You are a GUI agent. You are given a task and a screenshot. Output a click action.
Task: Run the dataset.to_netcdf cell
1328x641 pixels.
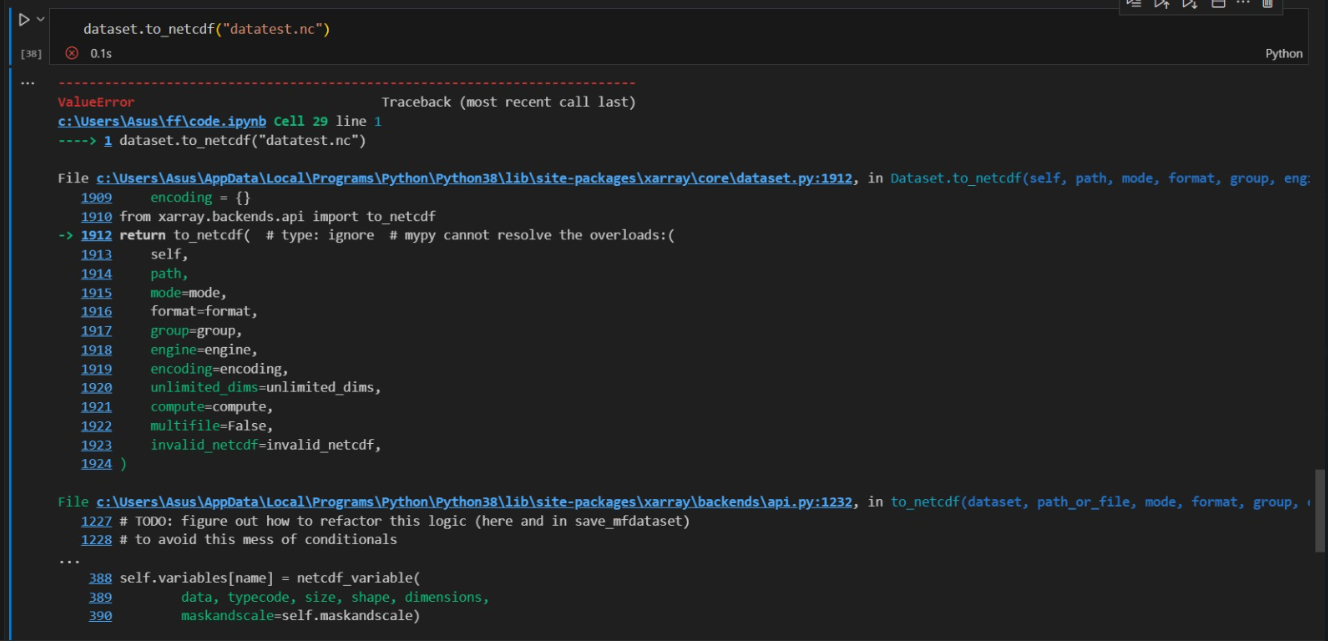pyautogui.click(x=23, y=18)
